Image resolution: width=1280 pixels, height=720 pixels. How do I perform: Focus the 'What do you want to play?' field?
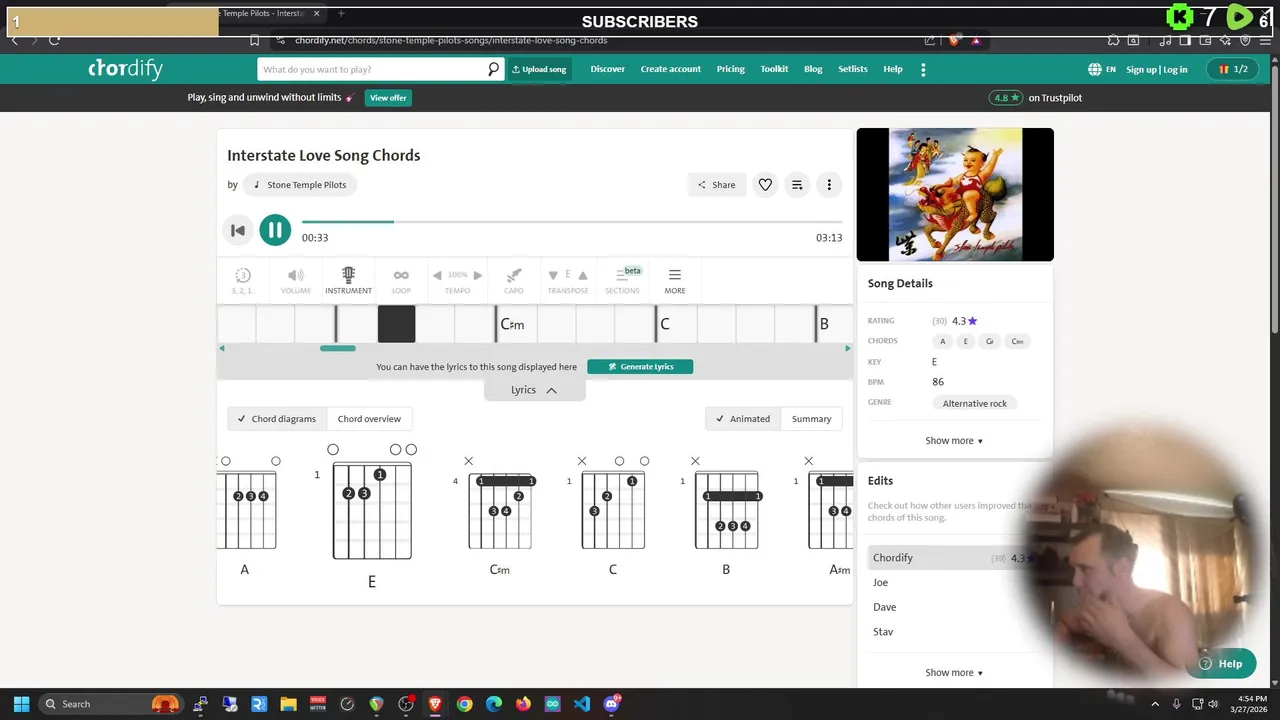click(x=371, y=69)
